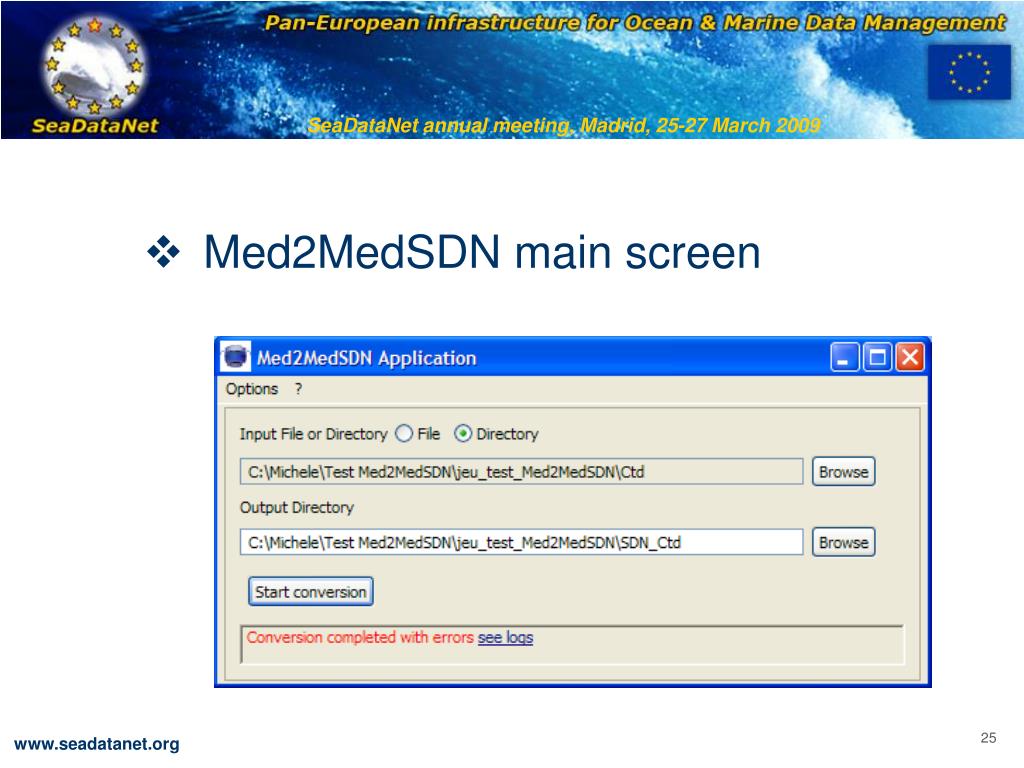This screenshot has height=768, width=1024.
Task: Maximize the Med2MedSDN Application window
Action: (877, 357)
